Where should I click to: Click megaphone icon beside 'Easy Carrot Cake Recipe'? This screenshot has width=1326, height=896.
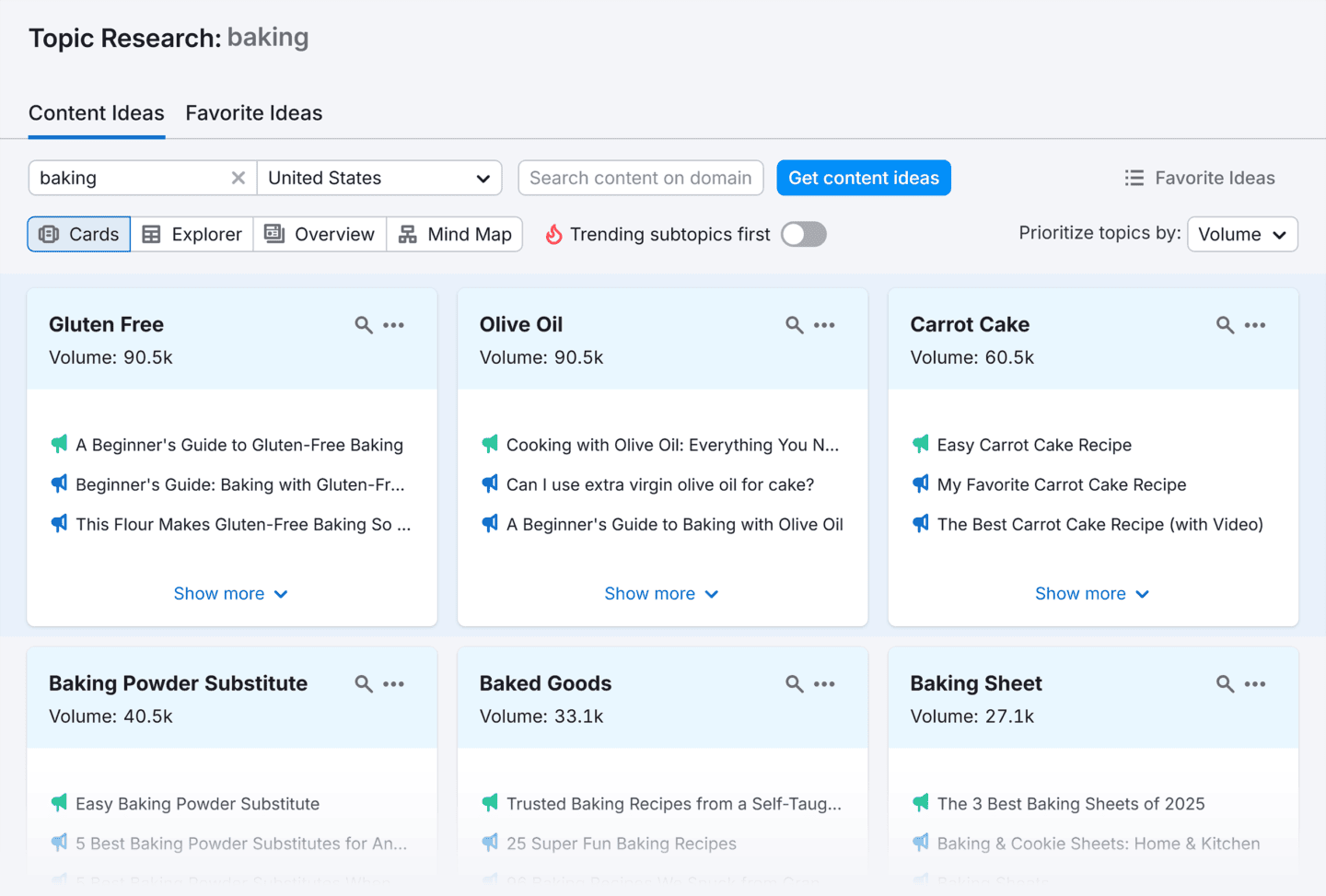[921, 445]
